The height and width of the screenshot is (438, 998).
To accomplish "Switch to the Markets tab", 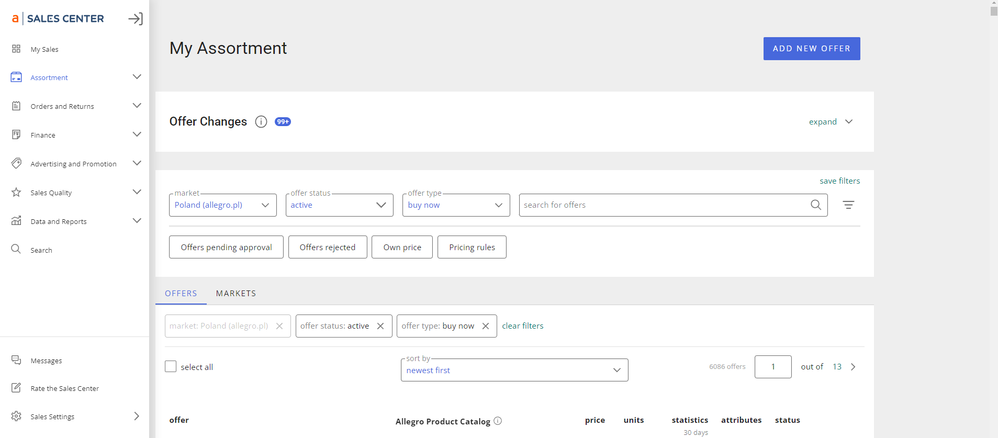I will [236, 294].
